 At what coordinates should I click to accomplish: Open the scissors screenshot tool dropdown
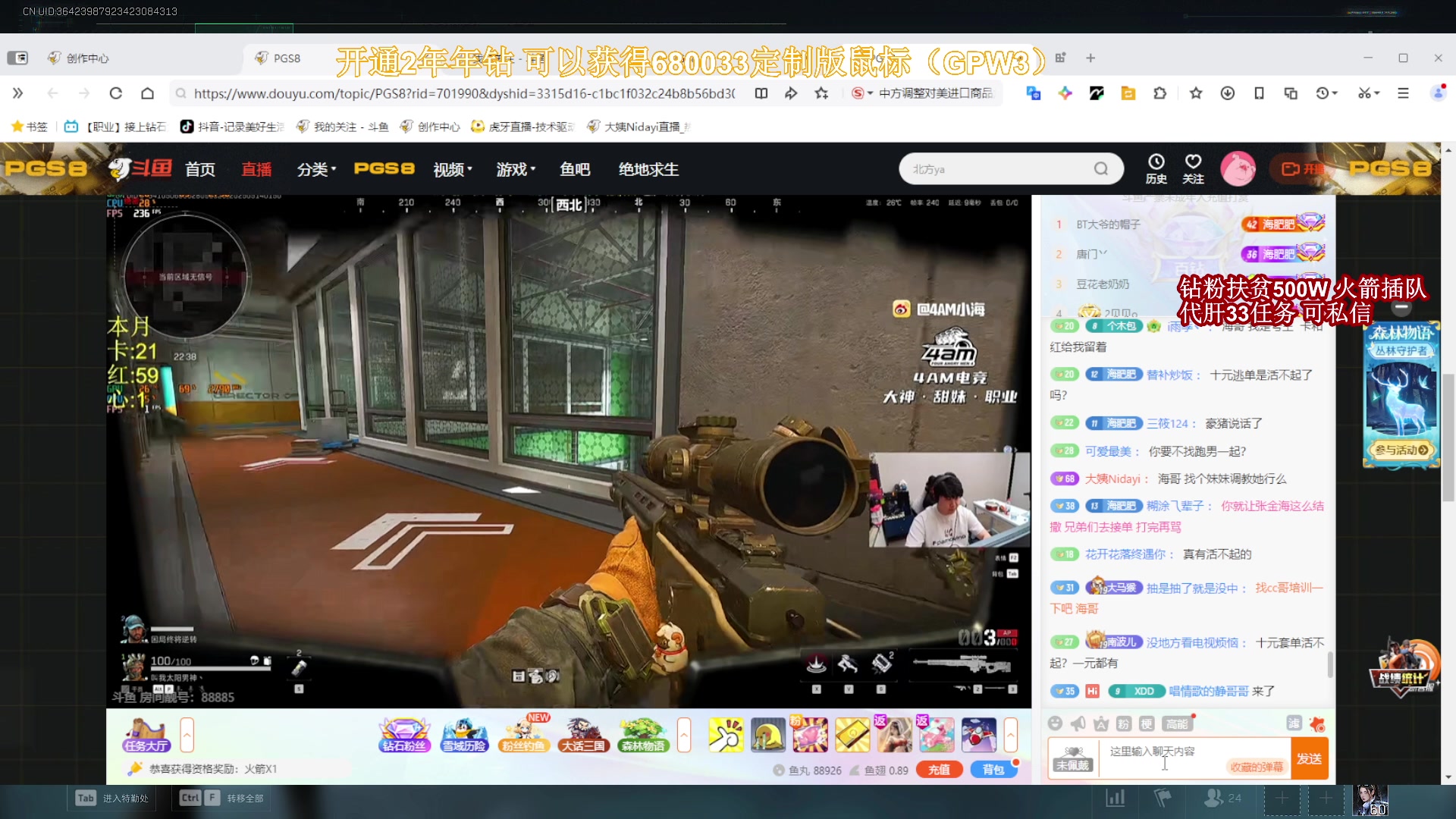pyautogui.click(x=1368, y=93)
